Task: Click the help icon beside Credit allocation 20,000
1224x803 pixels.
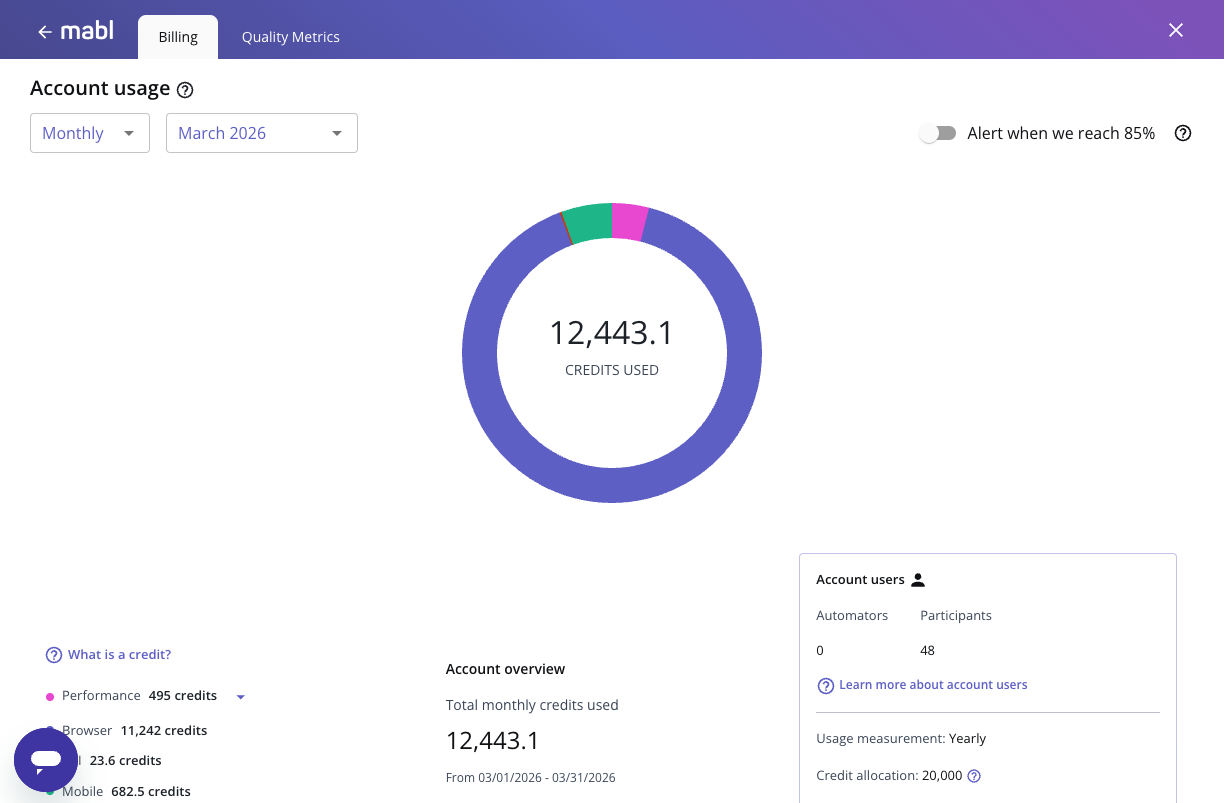Action: pyautogui.click(x=974, y=775)
